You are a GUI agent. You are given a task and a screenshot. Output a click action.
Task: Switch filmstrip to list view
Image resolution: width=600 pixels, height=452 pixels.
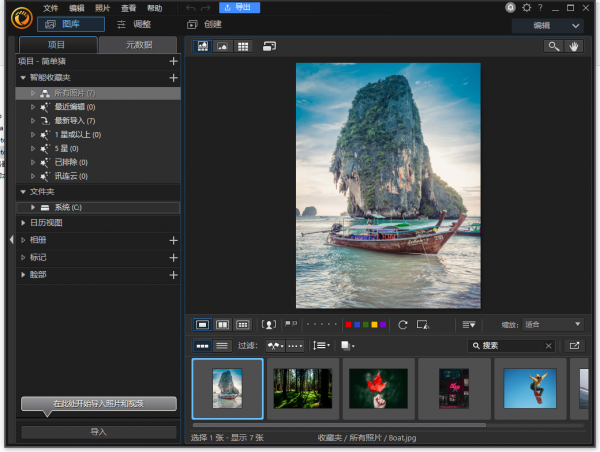click(222, 345)
